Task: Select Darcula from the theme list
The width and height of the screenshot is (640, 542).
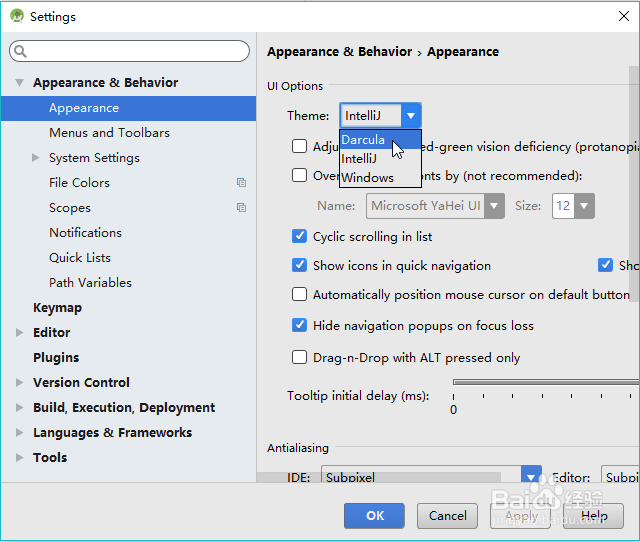Action: [x=363, y=140]
